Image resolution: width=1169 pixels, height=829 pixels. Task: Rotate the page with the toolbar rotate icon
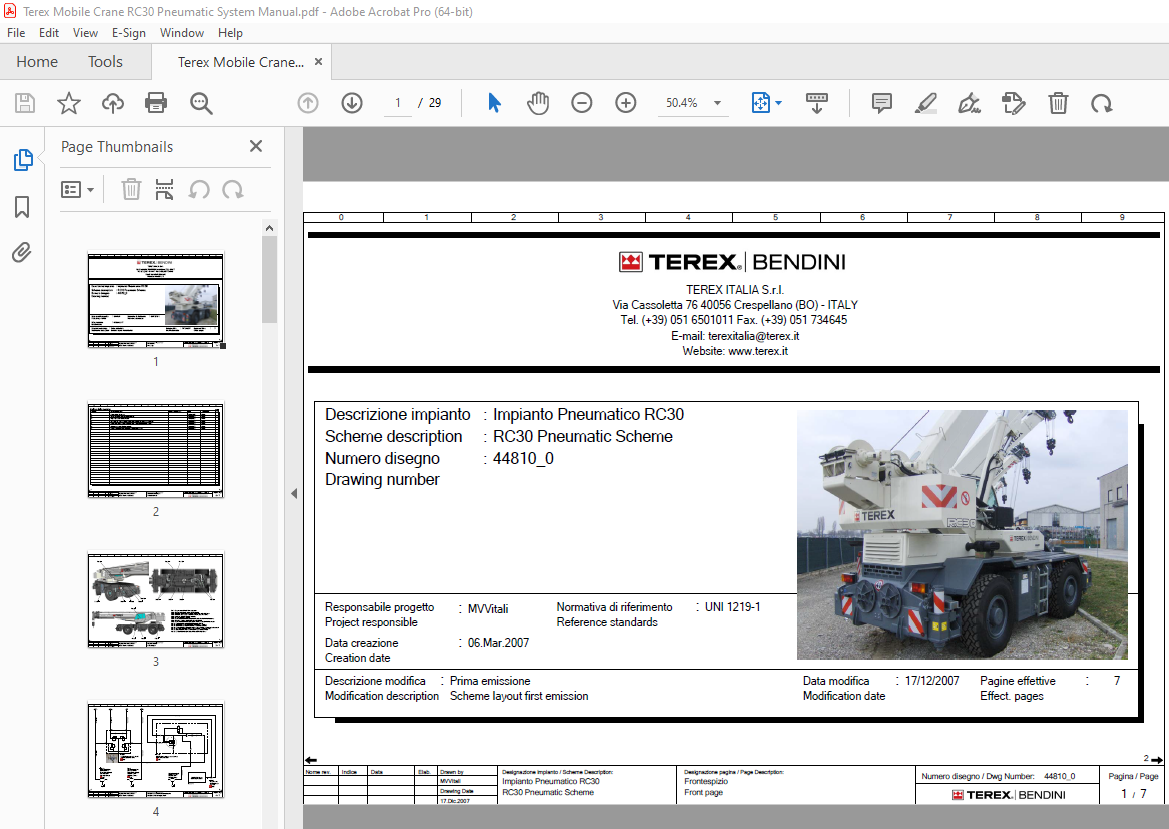1101,103
